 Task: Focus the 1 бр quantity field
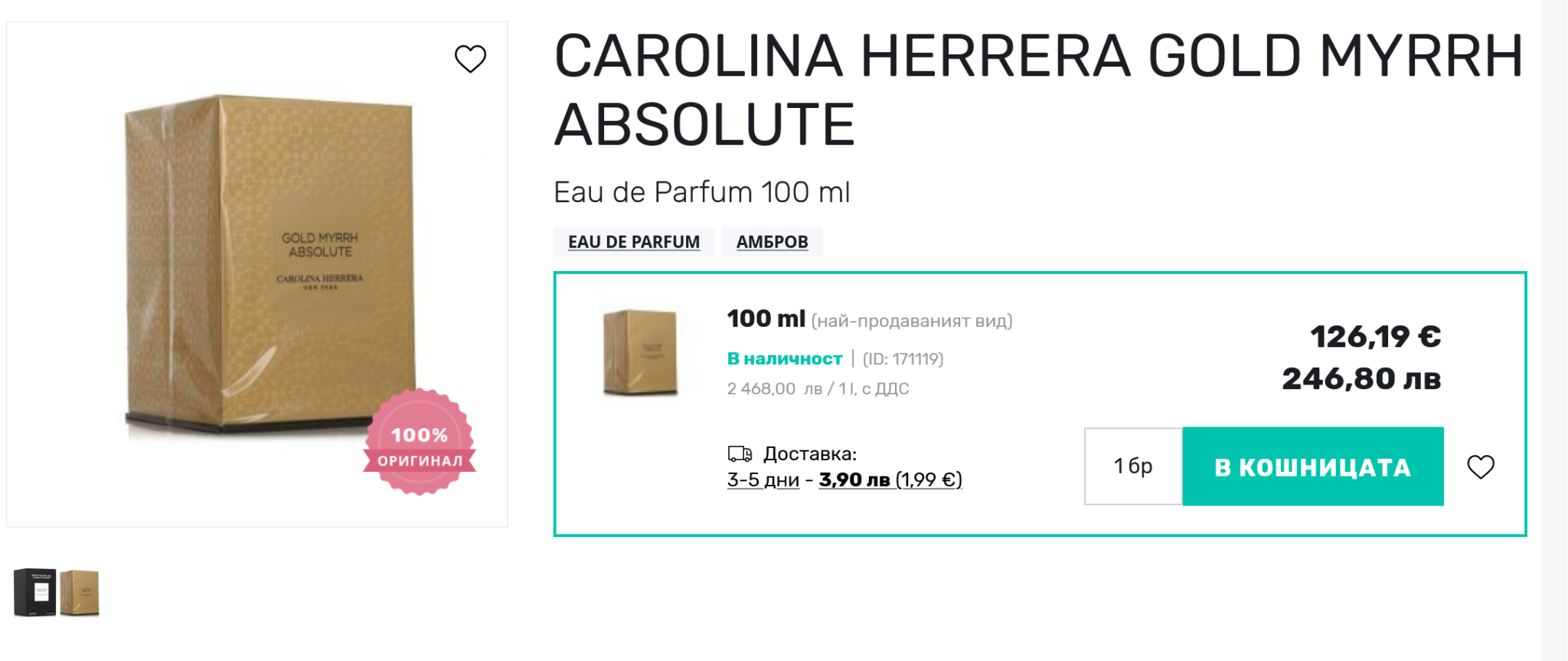coord(1132,466)
